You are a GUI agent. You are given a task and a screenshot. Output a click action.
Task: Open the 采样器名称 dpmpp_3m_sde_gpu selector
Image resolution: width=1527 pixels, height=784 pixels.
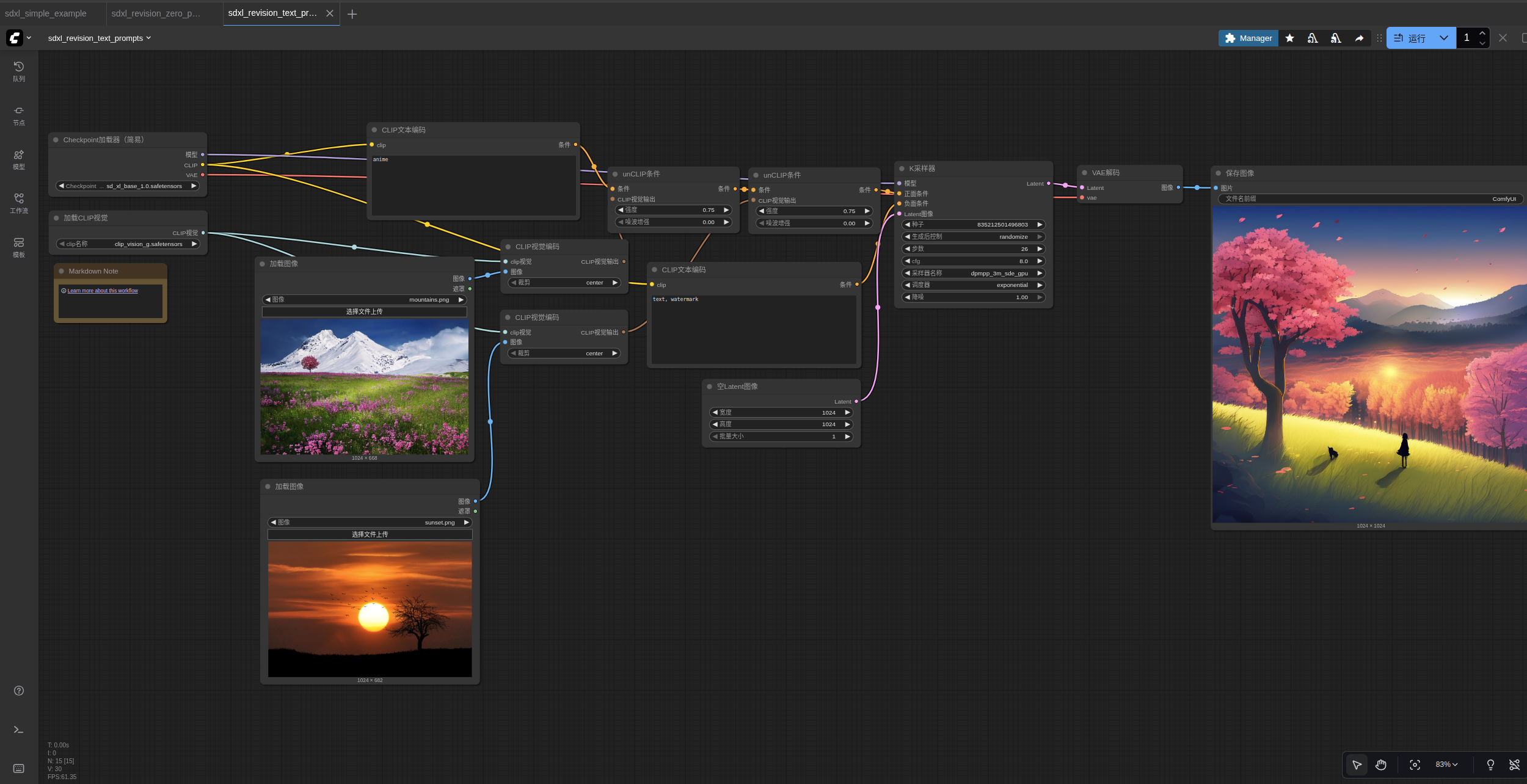click(x=974, y=273)
